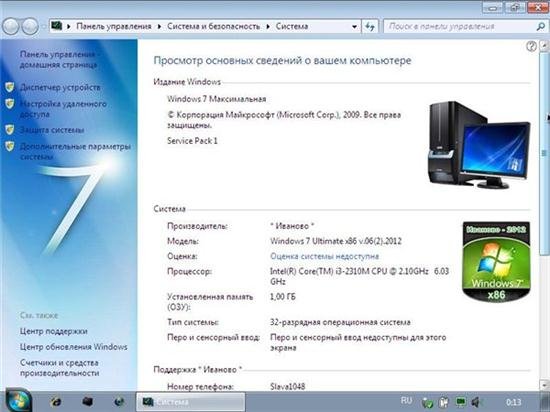
Task: Click the 1,00 ГБ memory value
Action: [282, 297]
